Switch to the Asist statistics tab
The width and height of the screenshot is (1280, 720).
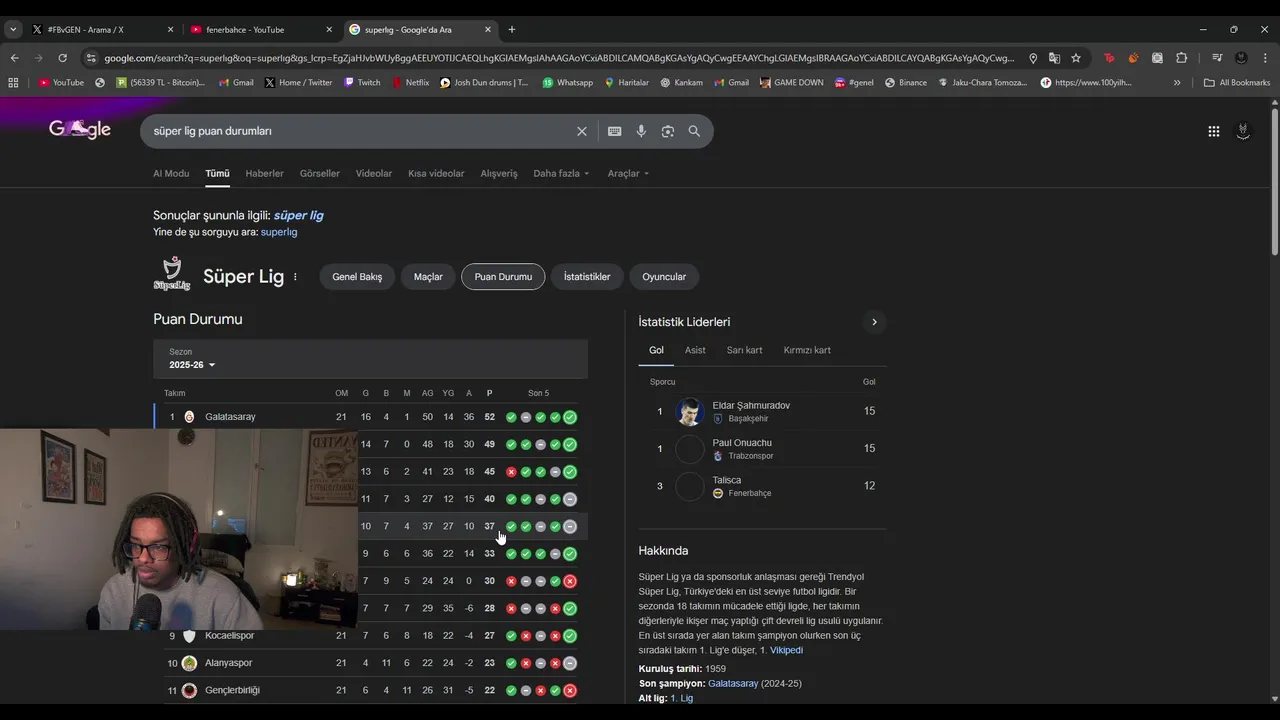695,350
